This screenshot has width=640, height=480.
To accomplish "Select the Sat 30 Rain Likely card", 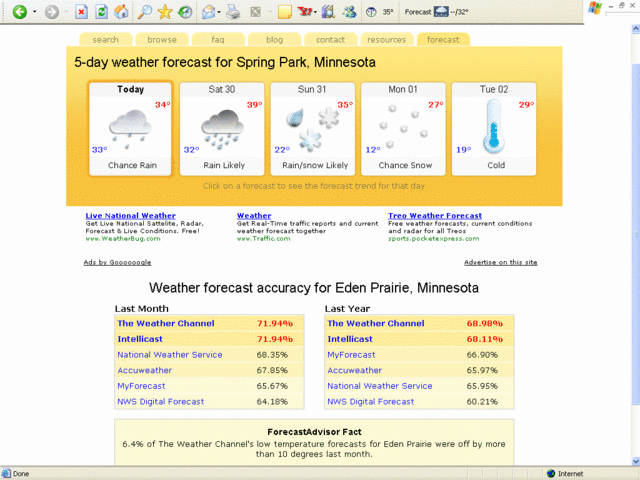I will point(222,129).
